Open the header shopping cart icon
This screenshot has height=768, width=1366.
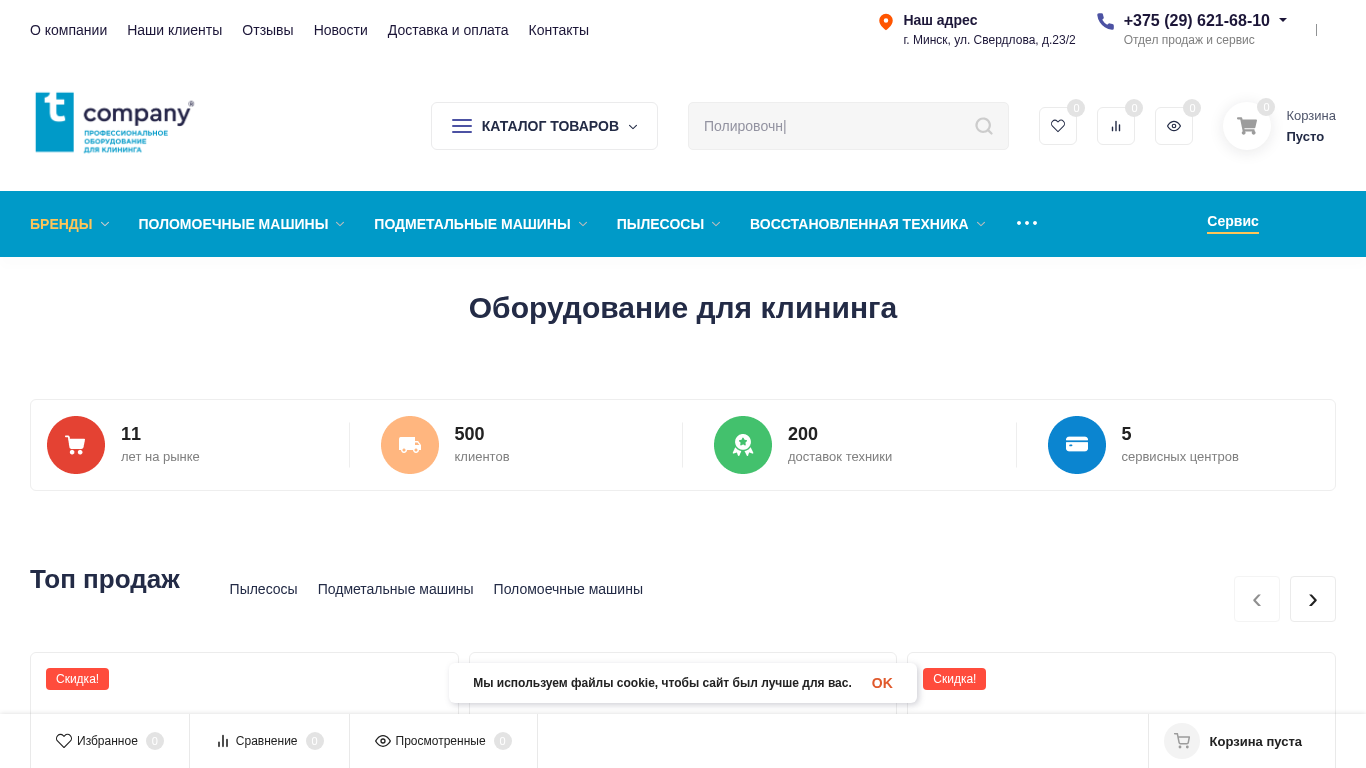click(1247, 126)
